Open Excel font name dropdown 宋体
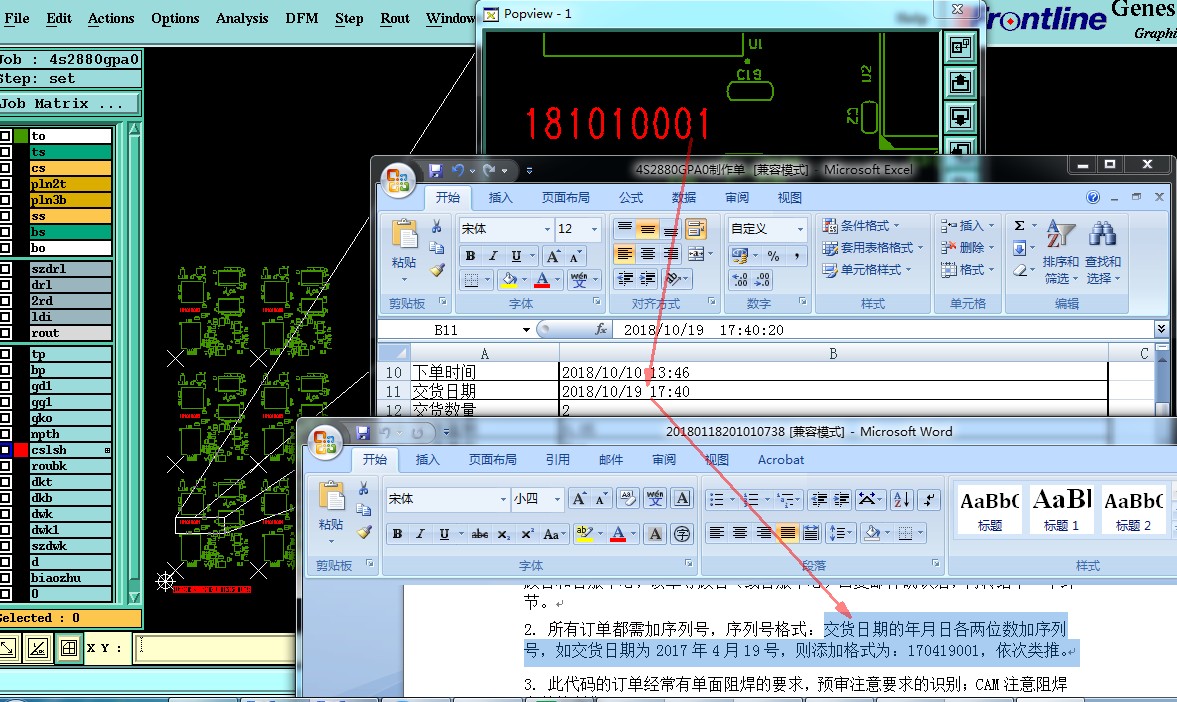Screen dimensions: 1177x702 coord(547,229)
